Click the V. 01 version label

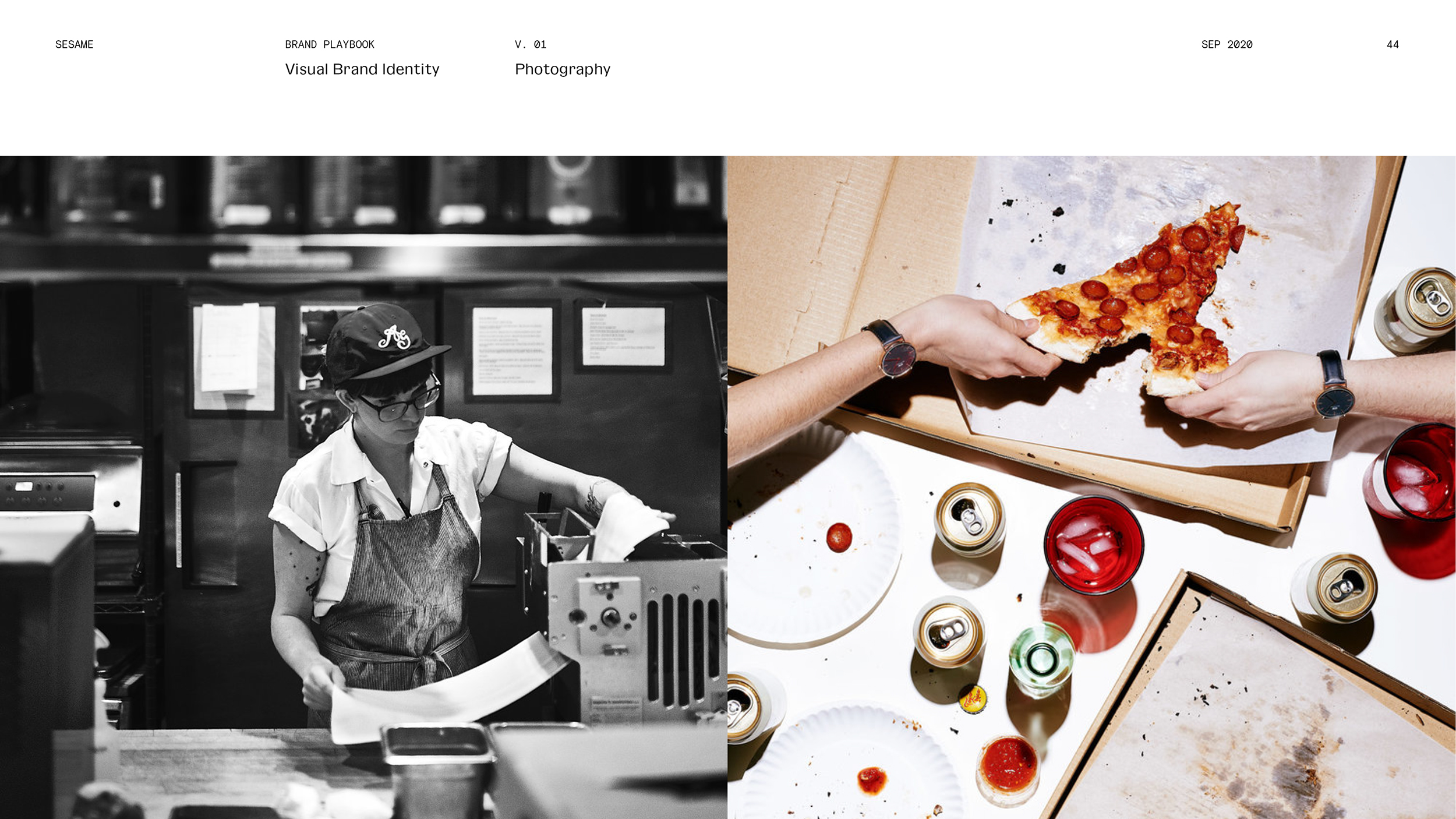[531, 44]
